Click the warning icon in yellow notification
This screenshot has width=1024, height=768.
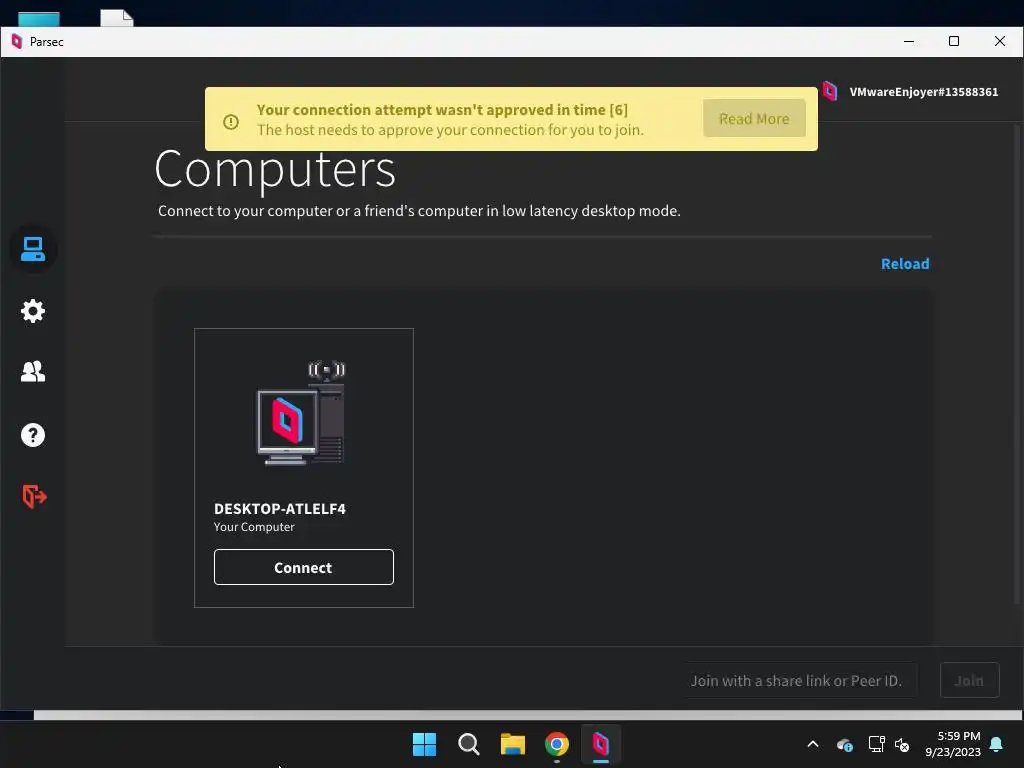click(231, 121)
